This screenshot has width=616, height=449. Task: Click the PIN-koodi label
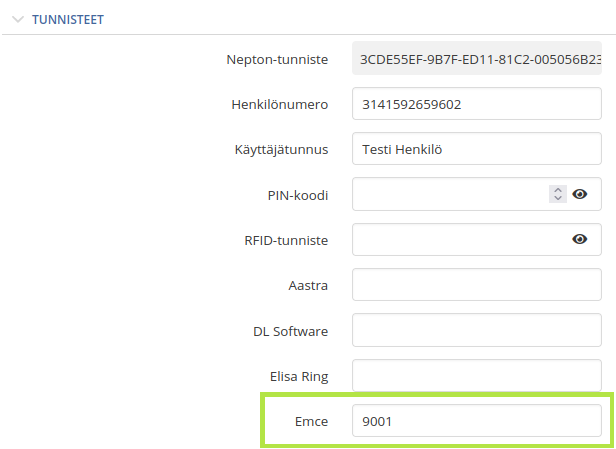click(297, 195)
